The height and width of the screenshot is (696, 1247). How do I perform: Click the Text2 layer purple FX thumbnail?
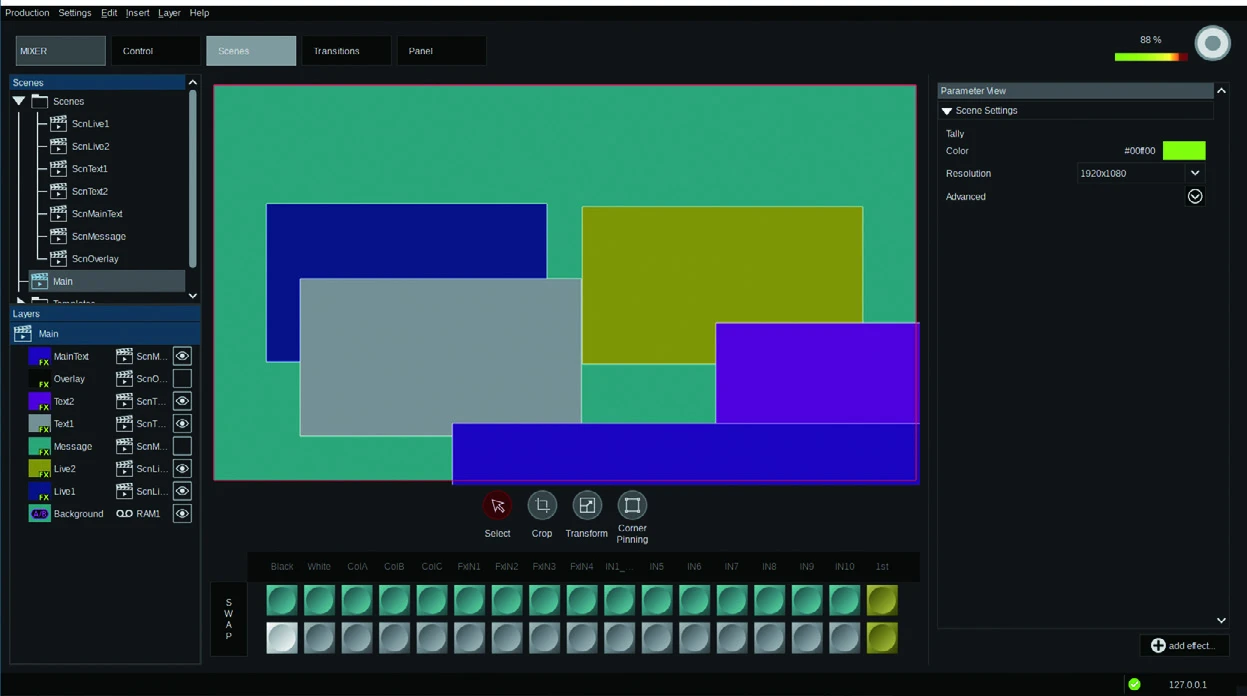pyautogui.click(x=39, y=401)
